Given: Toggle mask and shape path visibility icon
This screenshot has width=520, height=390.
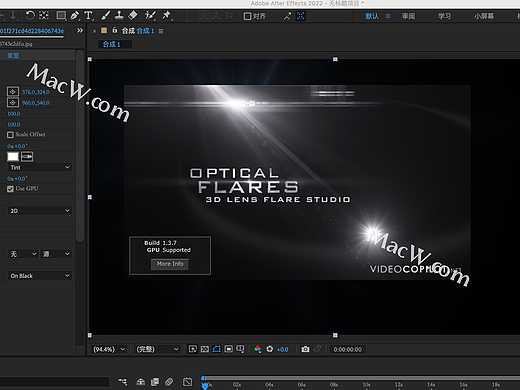Looking at the screenshot, I should [x=217, y=349].
